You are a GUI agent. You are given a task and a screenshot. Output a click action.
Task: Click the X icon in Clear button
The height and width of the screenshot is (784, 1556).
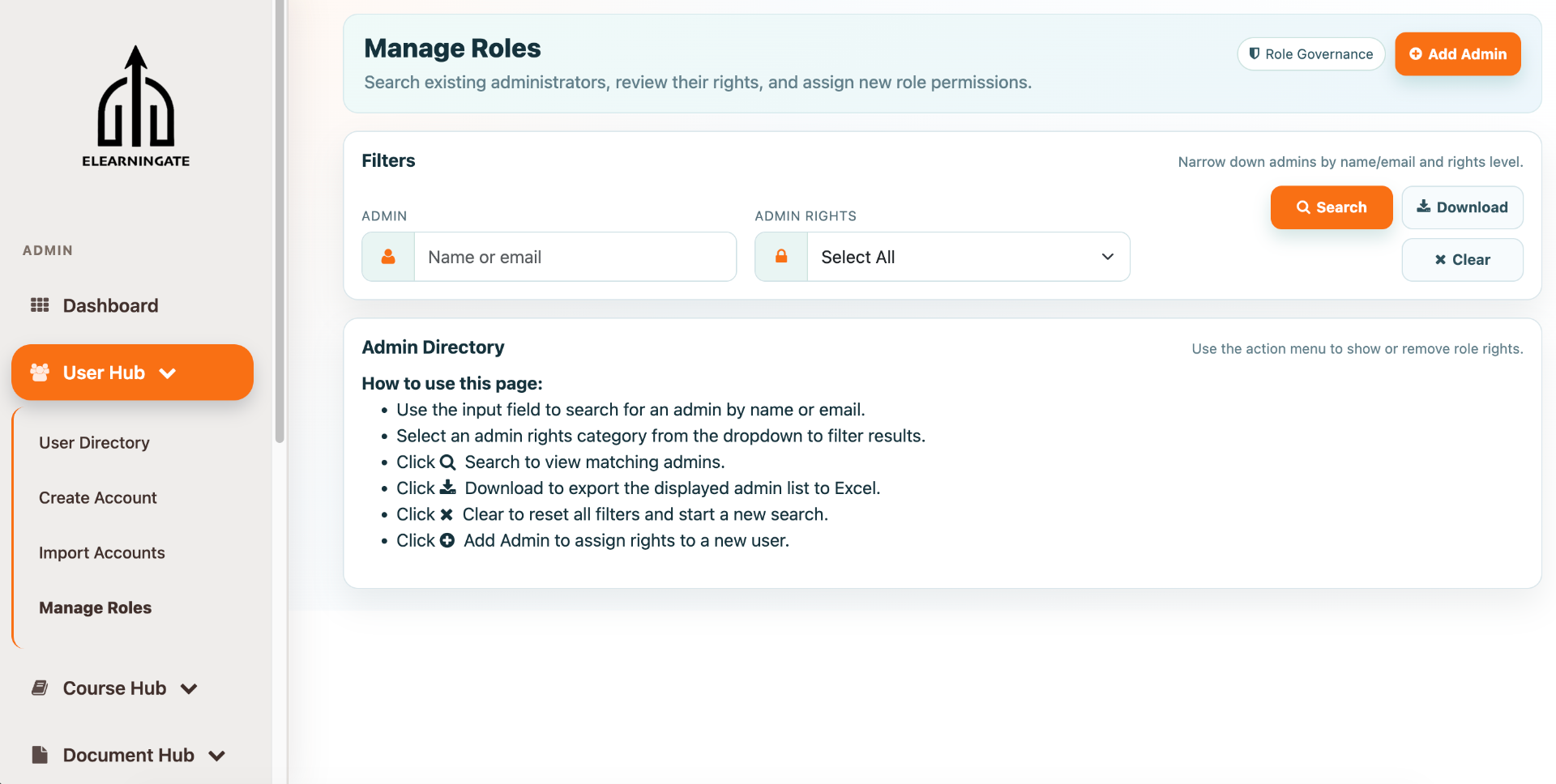click(1440, 259)
